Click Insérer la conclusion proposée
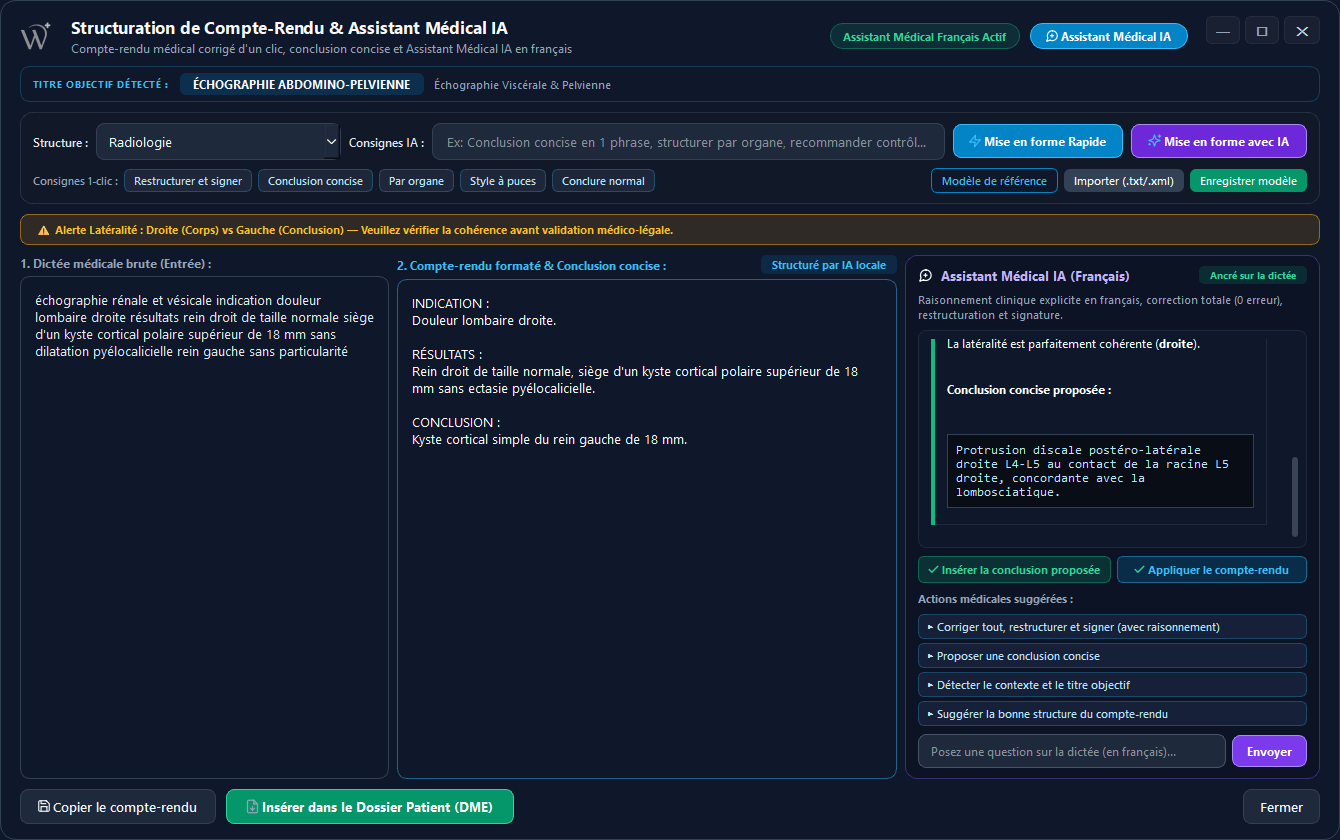The image size is (1340, 840). (x=1014, y=570)
